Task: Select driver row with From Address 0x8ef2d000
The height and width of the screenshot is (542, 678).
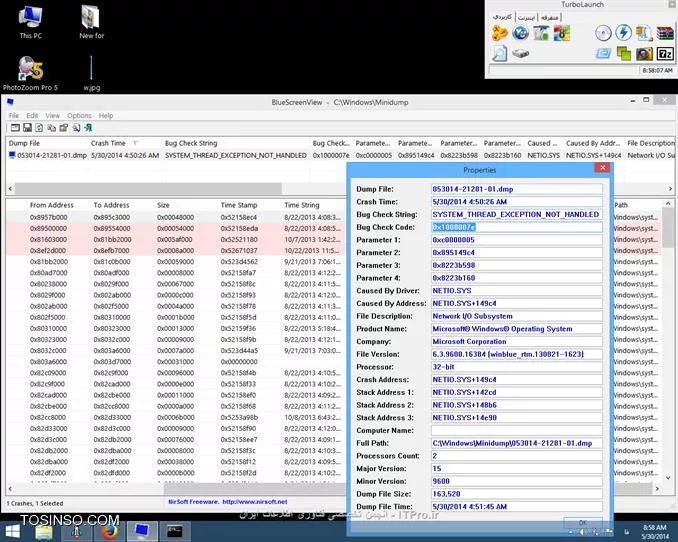Action: [x=177, y=250]
